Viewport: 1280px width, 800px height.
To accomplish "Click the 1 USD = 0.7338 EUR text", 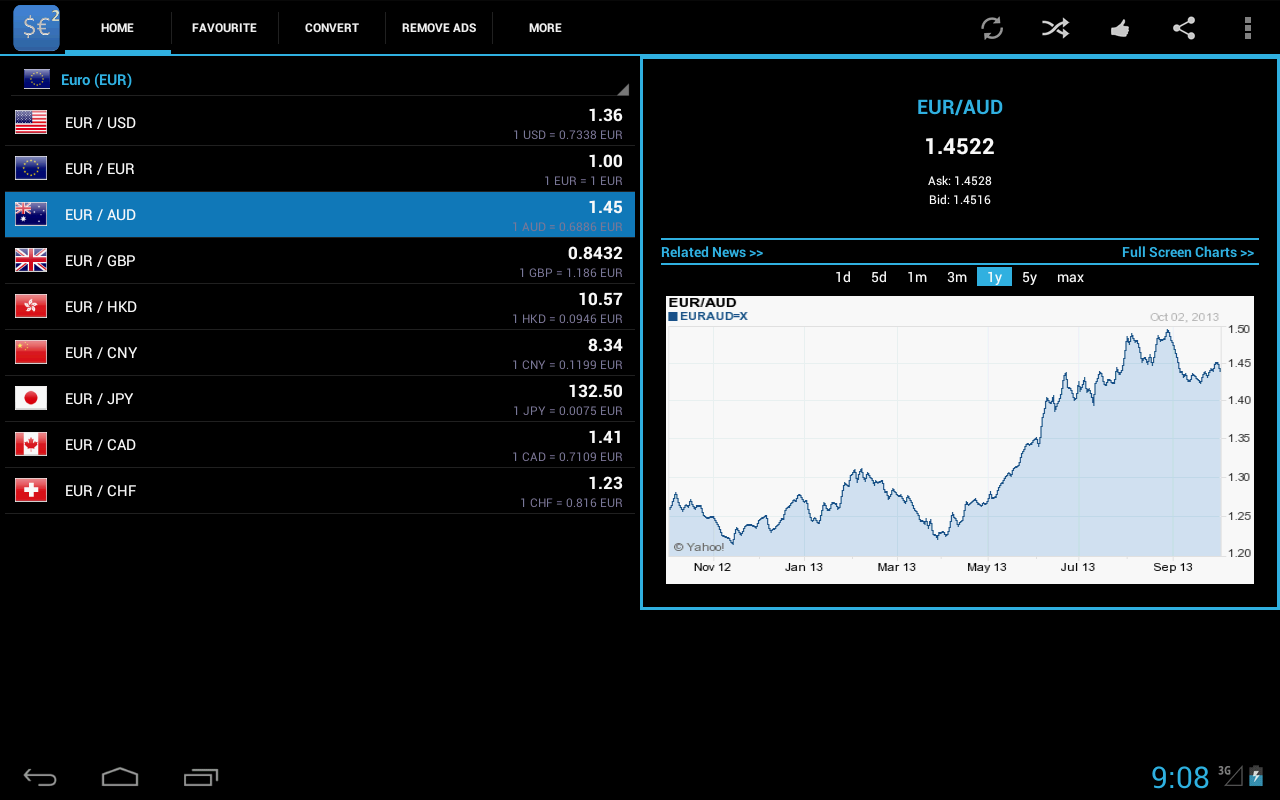I will [x=568, y=135].
